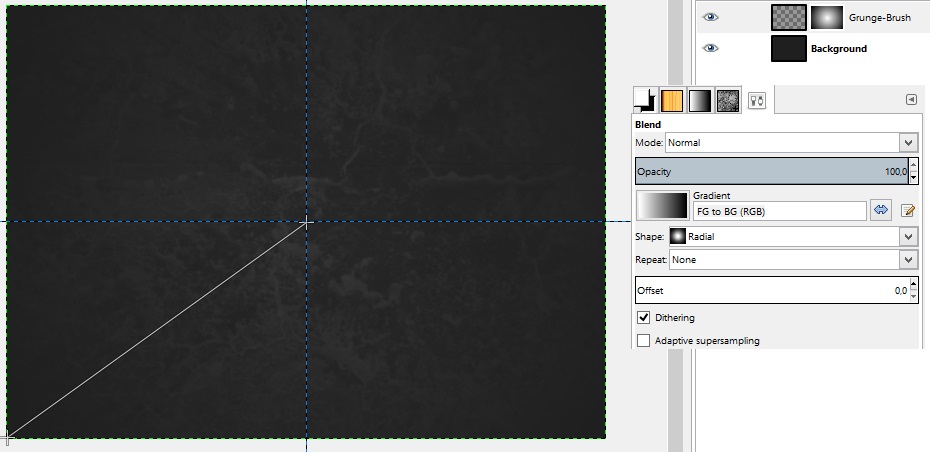Switch to the Tool Options tab
This screenshot has width=932, height=454.
[756, 100]
